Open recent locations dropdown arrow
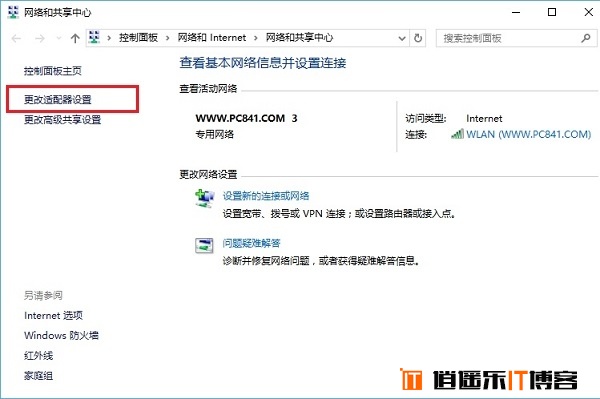Screen dimensions: 600x399 tap(59, 38)
